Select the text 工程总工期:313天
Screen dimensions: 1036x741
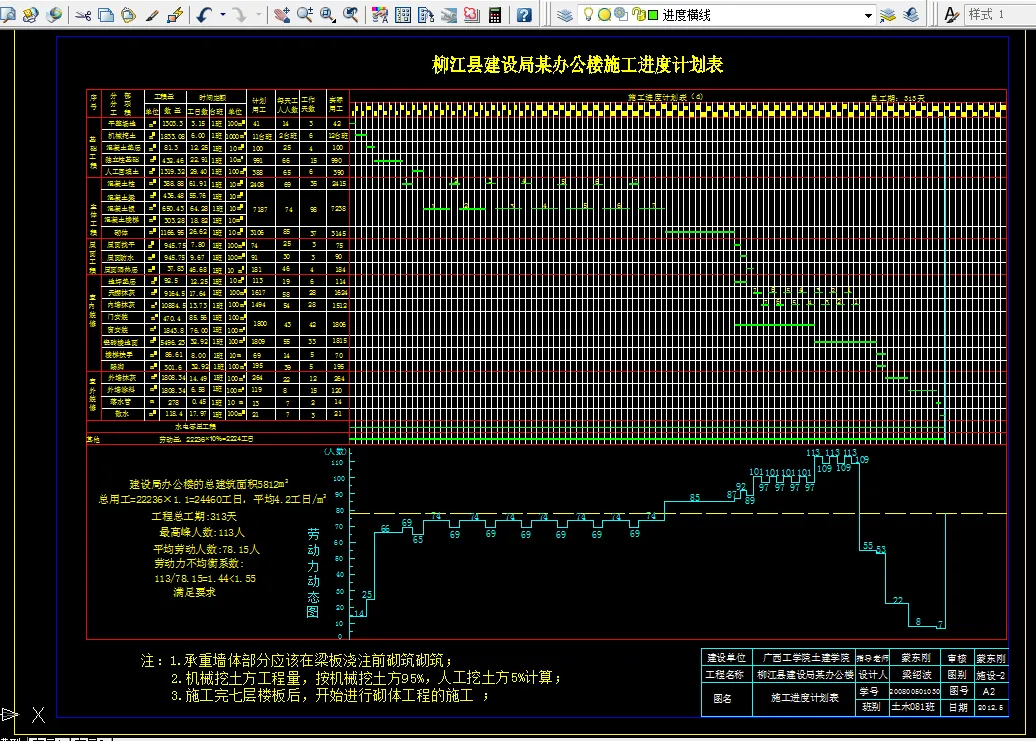194,516
